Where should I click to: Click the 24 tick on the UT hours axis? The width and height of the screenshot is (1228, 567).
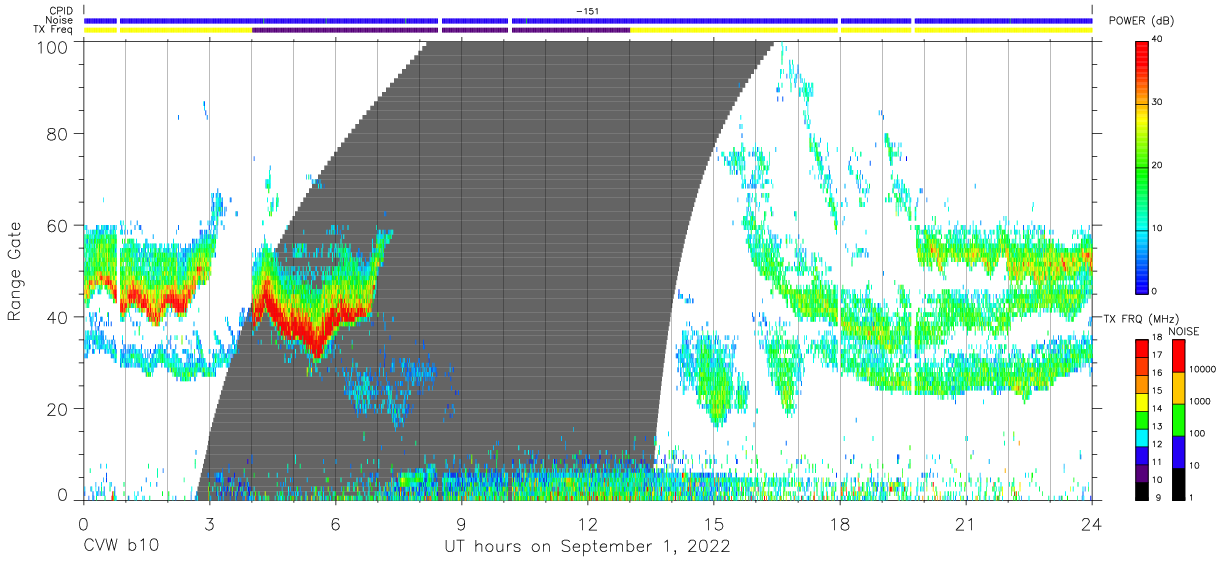coord(1091,522)
